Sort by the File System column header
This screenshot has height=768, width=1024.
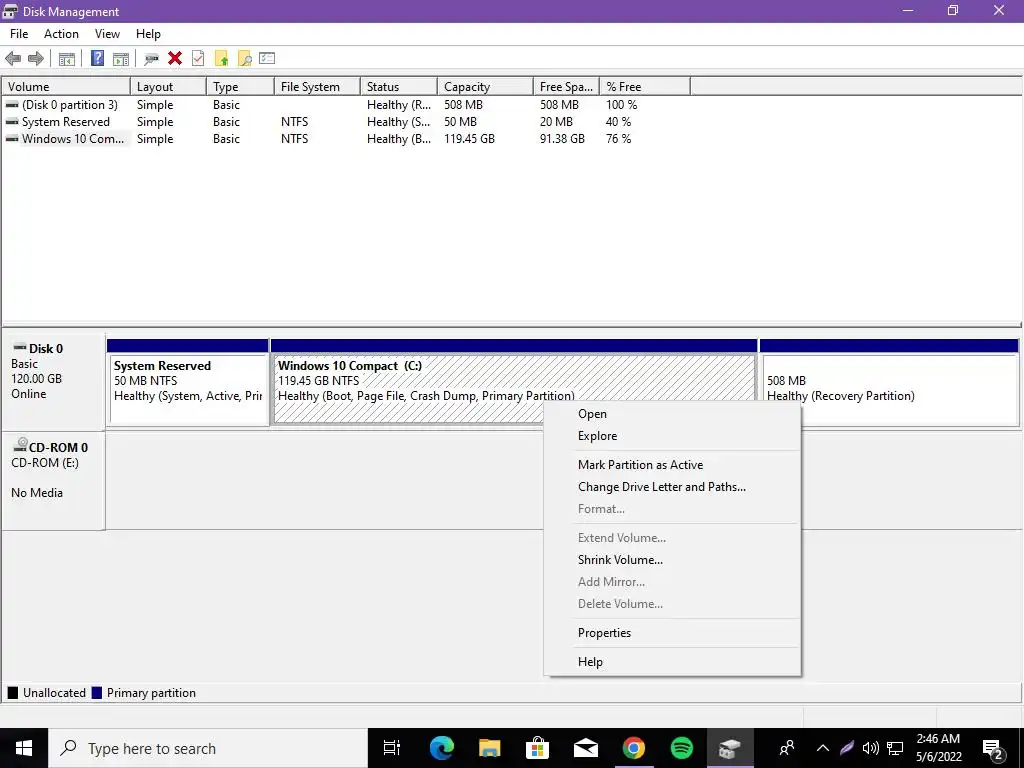tap(317, 87)
